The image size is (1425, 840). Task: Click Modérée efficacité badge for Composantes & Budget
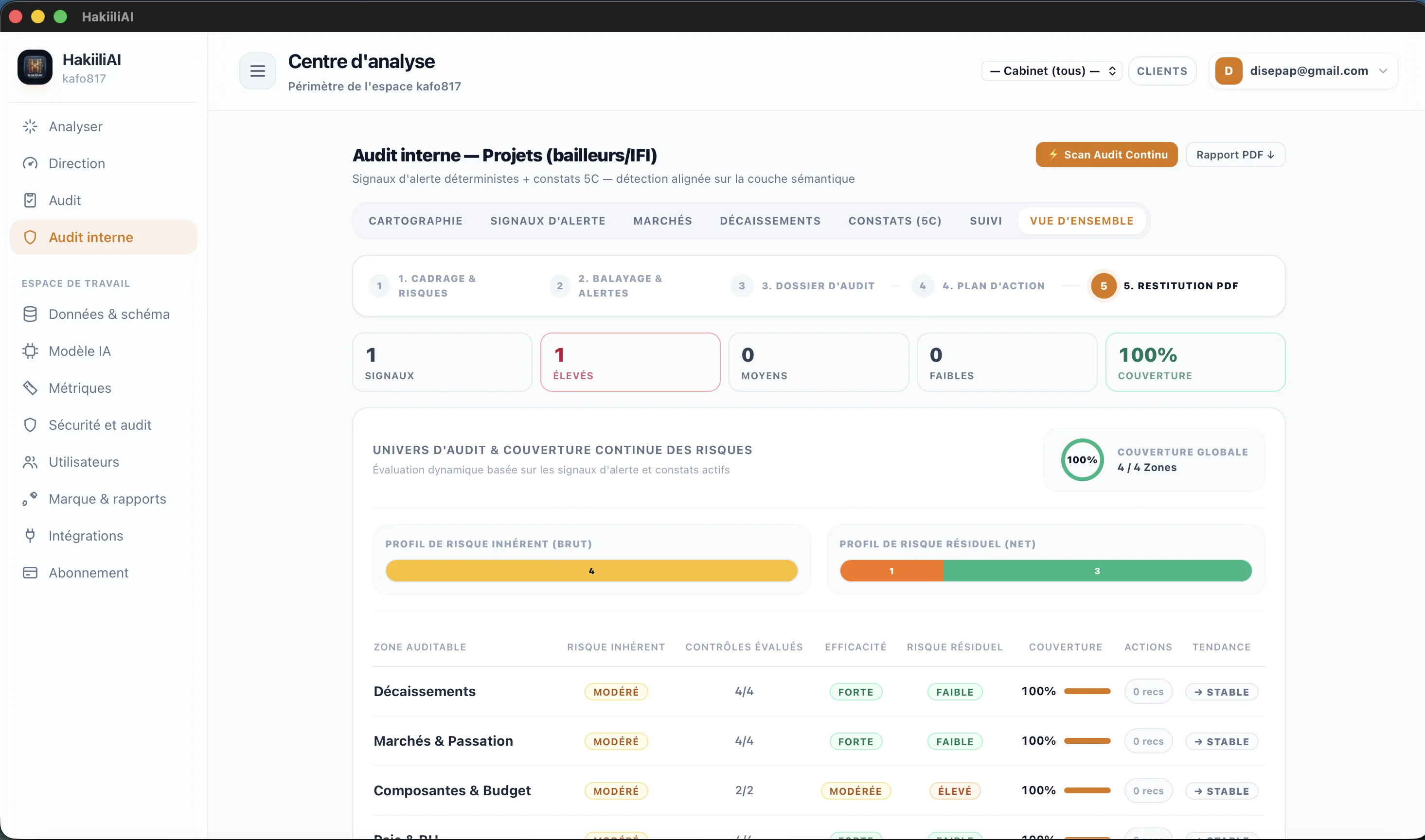(x=855, y=791)
